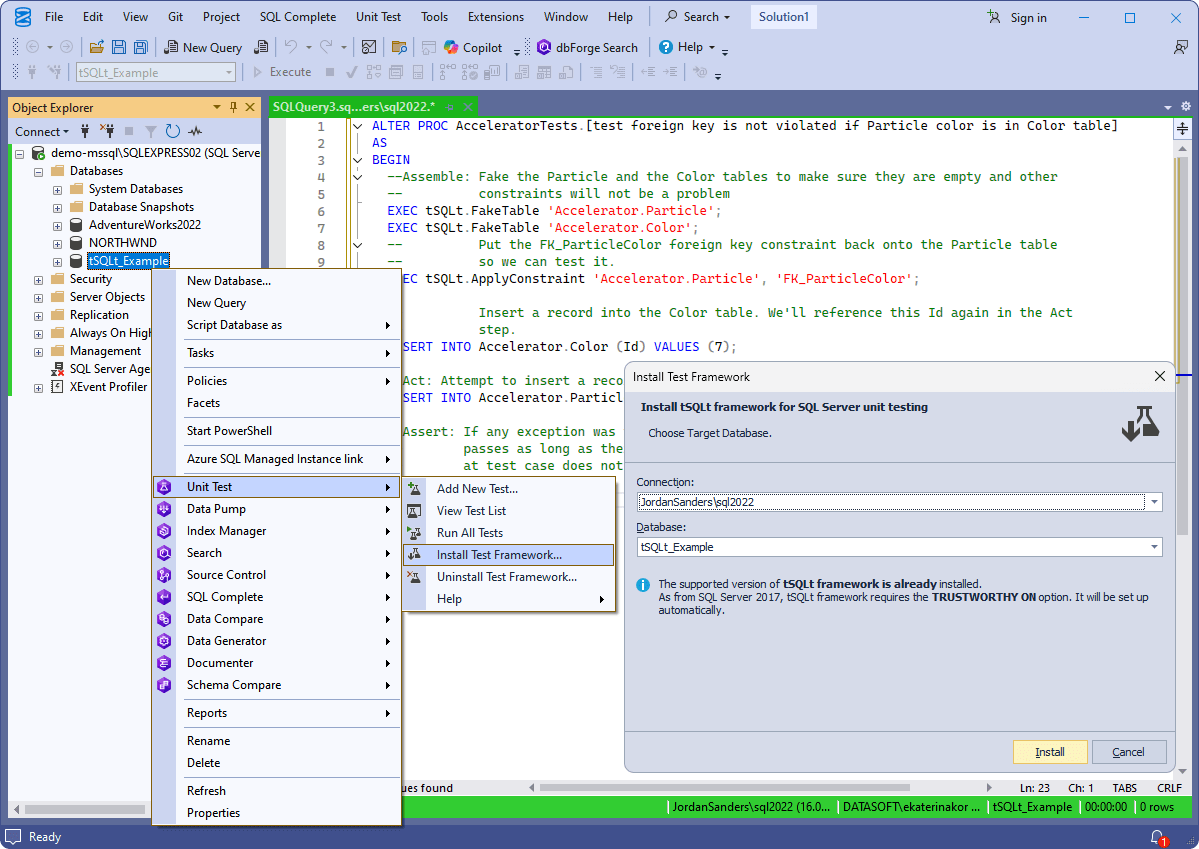Image resolution: width=1199 pixels, height=849 pixels.
Task: Expand the System Databases node
Action: pos(57,189)
